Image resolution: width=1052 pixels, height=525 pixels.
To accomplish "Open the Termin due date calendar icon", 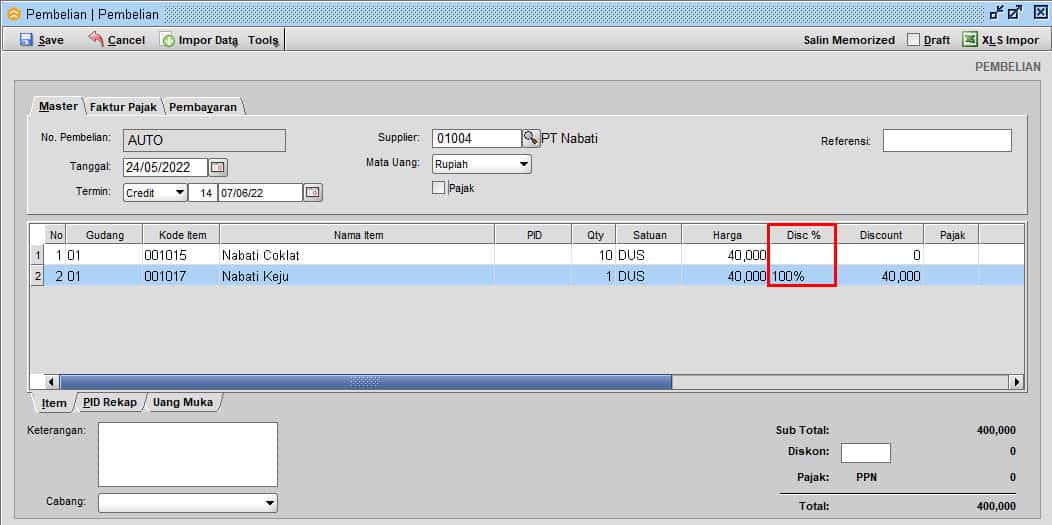I will pos(313,192).
